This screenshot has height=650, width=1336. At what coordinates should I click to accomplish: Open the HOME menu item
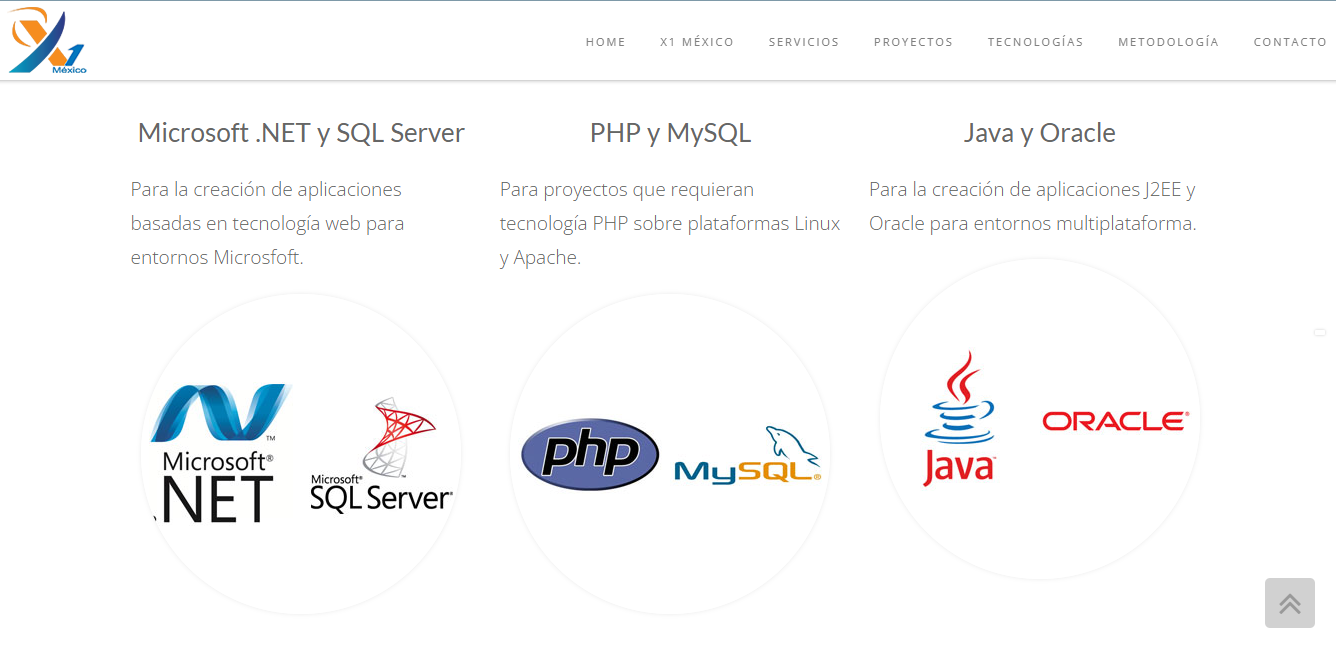[x=606, y=42]
